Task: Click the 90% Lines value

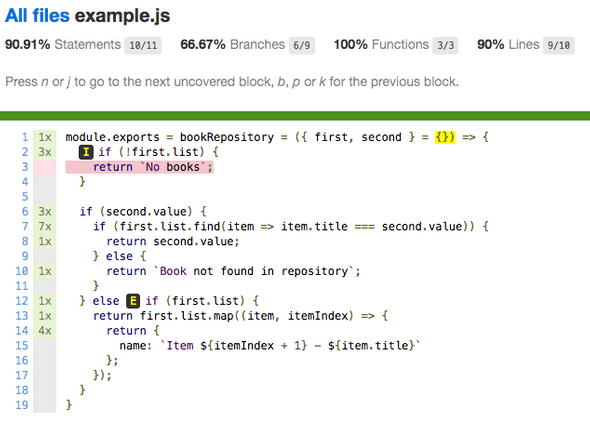Action: (x=491, y=45)
